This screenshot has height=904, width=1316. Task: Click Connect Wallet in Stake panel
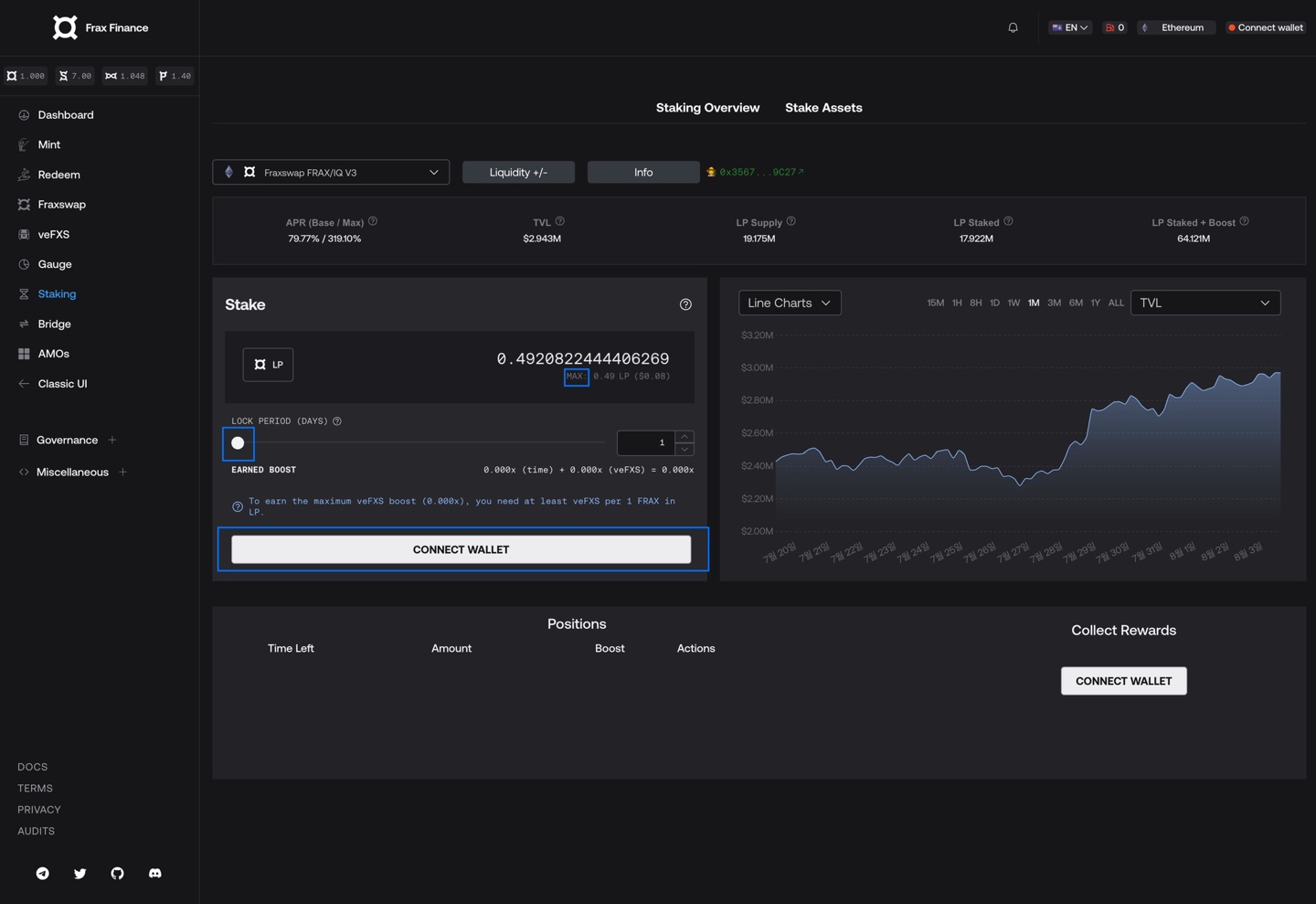pyautogui.click(x=461, y=549)
